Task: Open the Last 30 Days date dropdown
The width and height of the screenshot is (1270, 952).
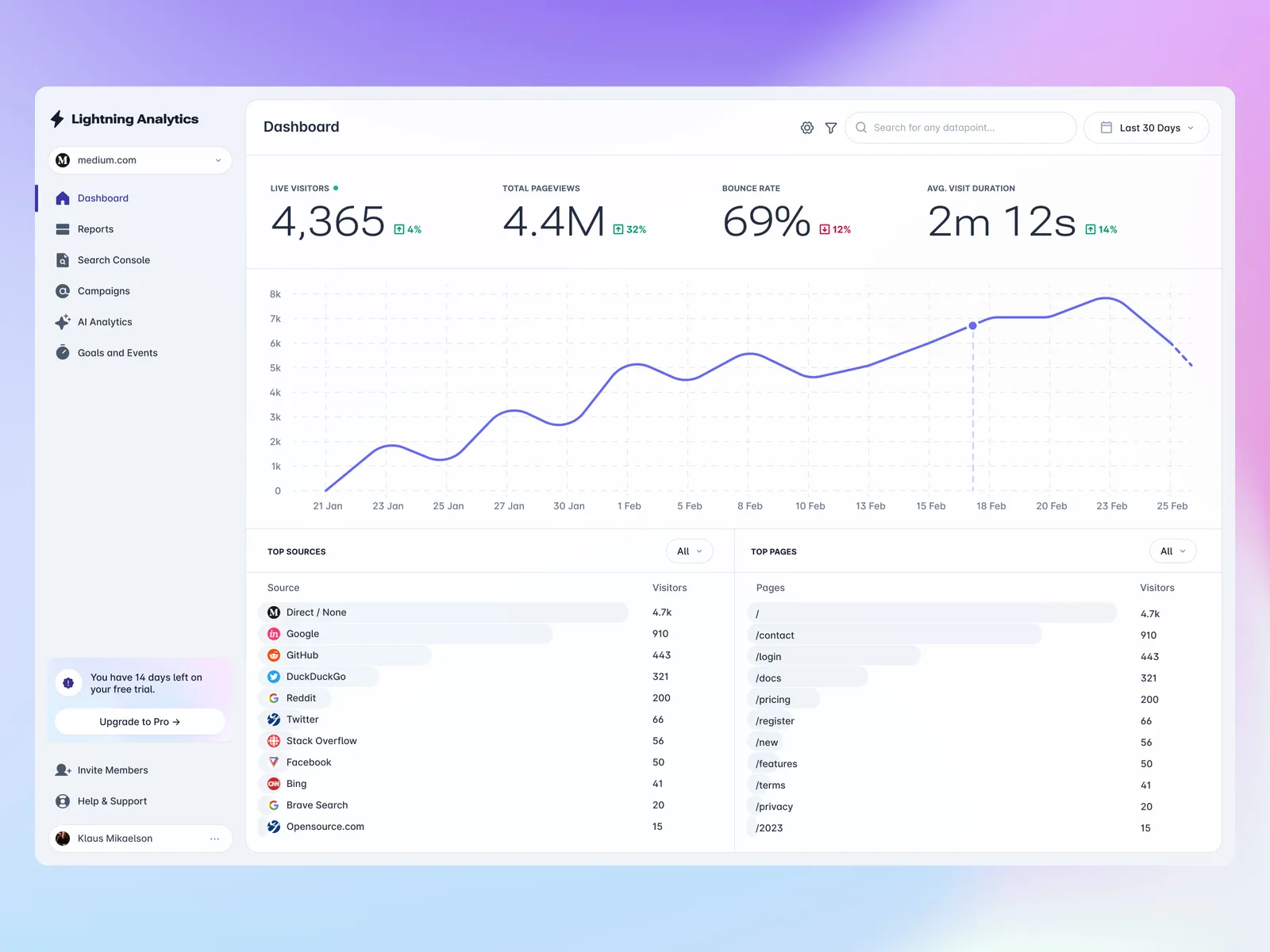Action: tap(1146, 128)
